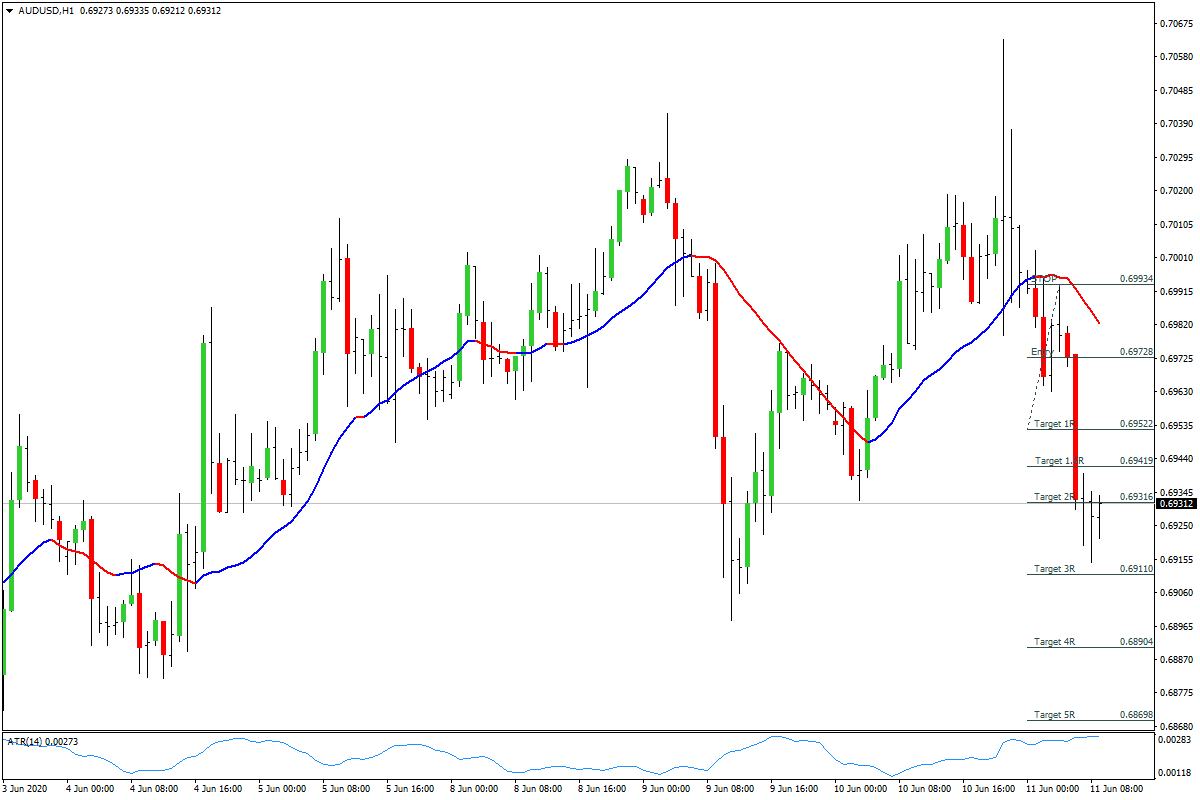Click the 0.69522 level value
The image size is (1200, 800).
coord(1137,424)
